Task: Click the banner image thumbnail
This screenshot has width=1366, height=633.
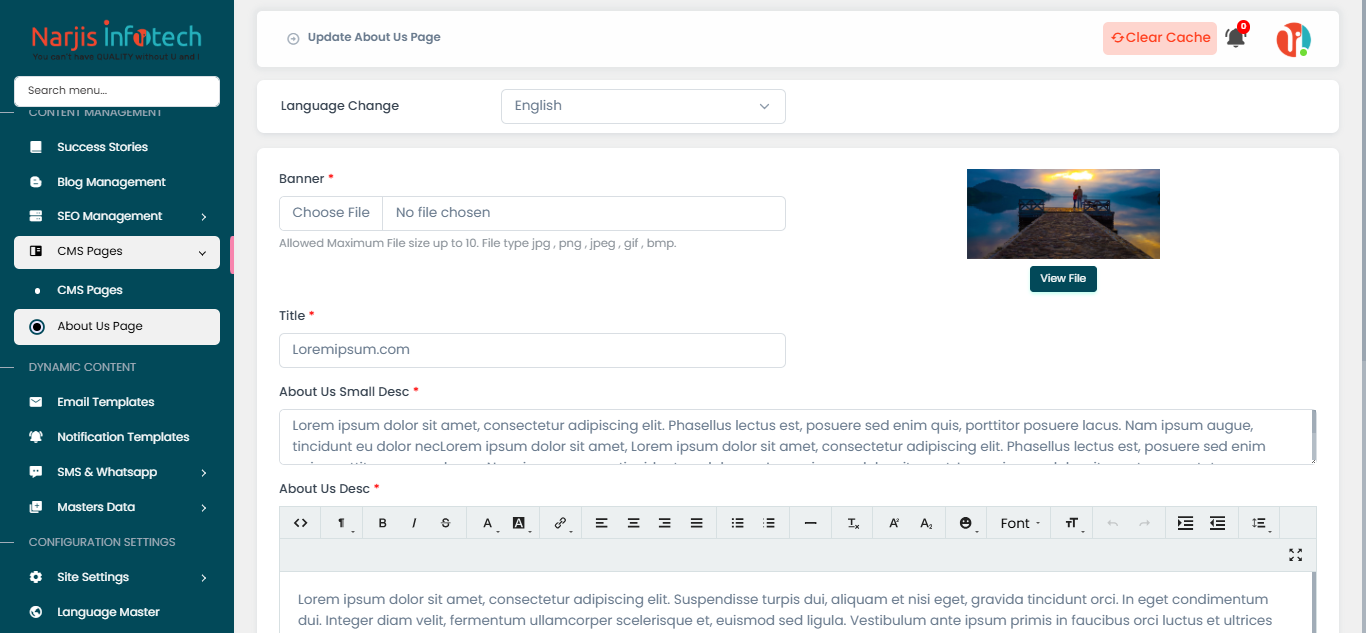Action: 1063,214
